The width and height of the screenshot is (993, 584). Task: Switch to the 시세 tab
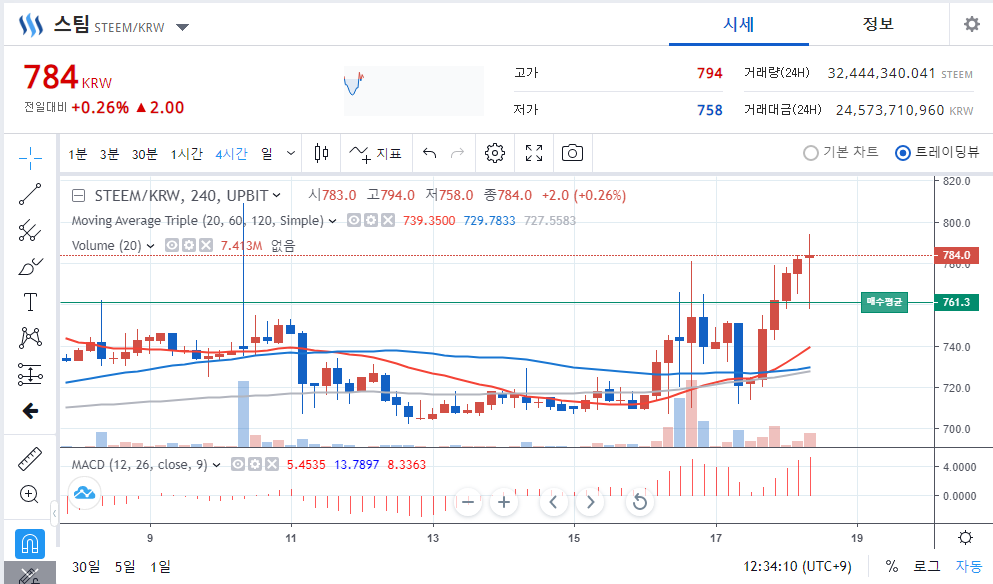(x=738, y=24)
